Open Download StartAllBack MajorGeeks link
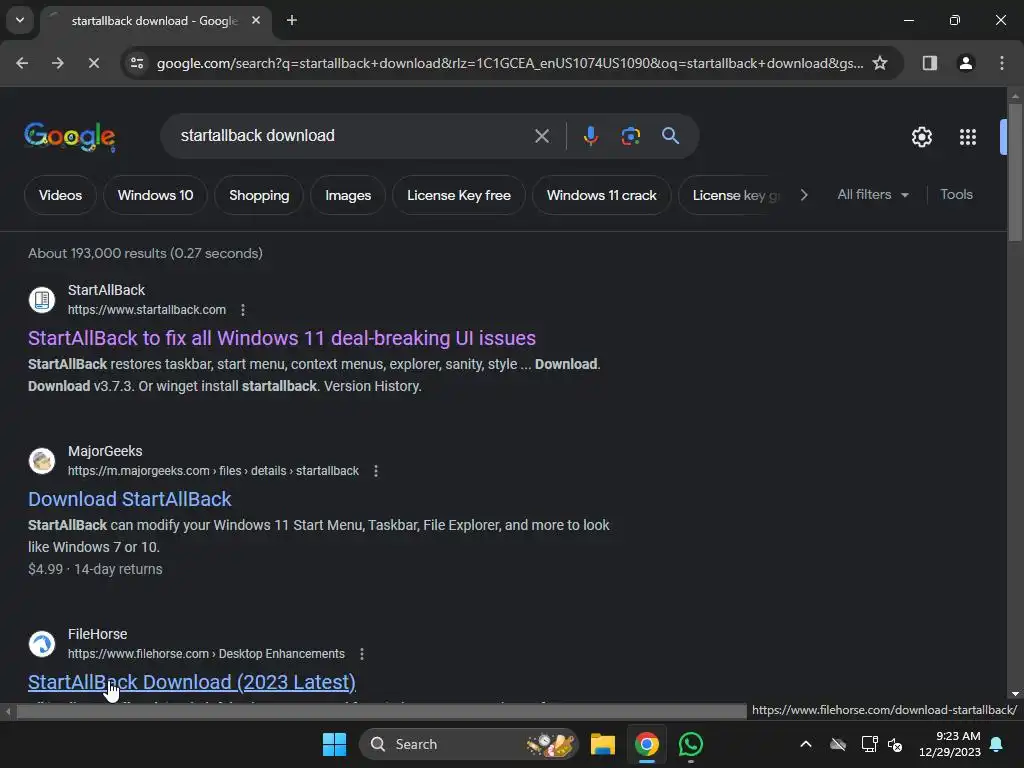The height and width of the screenshot is (768, 1024). click(x=129, y=500)
